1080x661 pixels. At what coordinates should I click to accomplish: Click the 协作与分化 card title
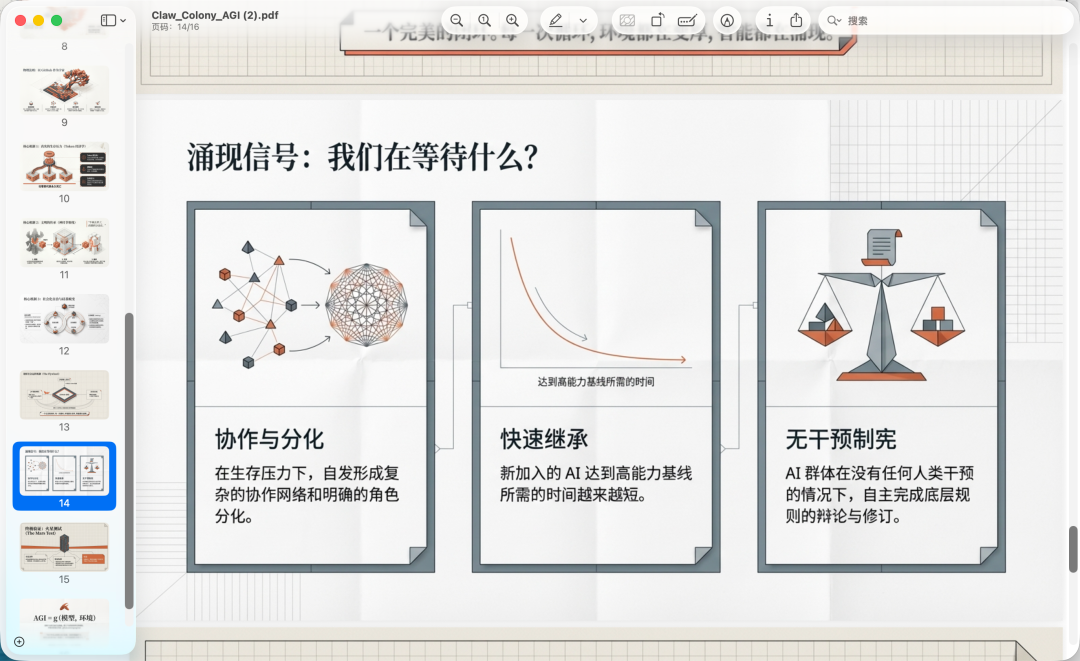[269, 439]
